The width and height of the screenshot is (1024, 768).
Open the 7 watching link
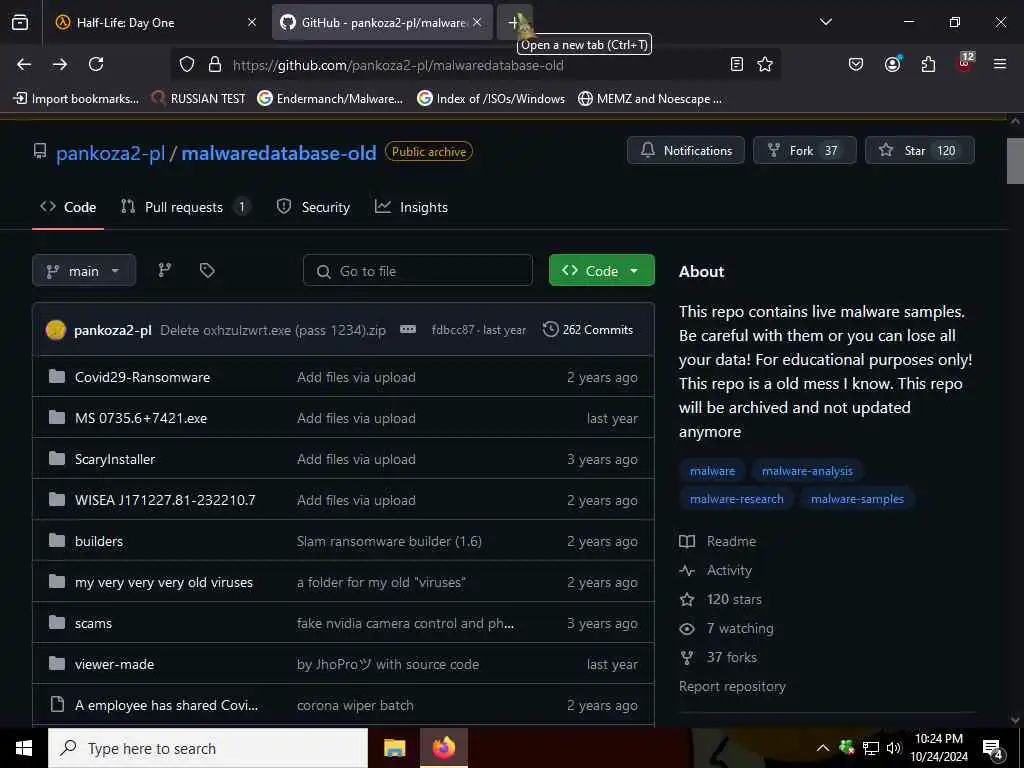(x=726, y=628)
